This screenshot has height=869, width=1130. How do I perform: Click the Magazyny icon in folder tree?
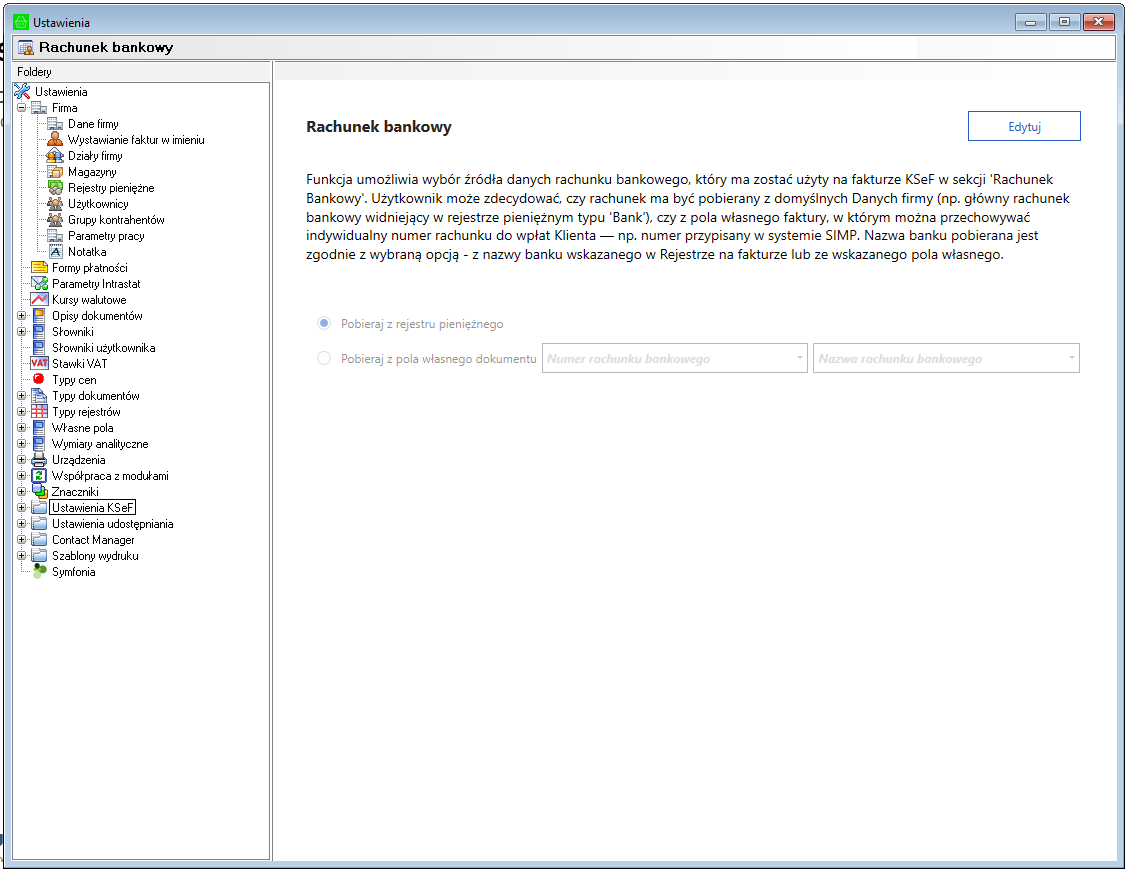(55, 172)
